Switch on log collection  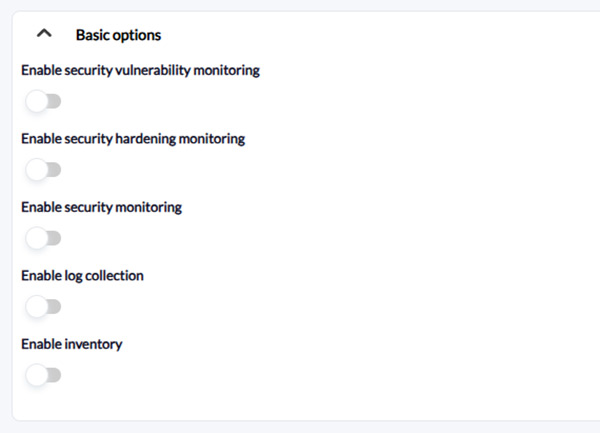click(x=44, y=307)
